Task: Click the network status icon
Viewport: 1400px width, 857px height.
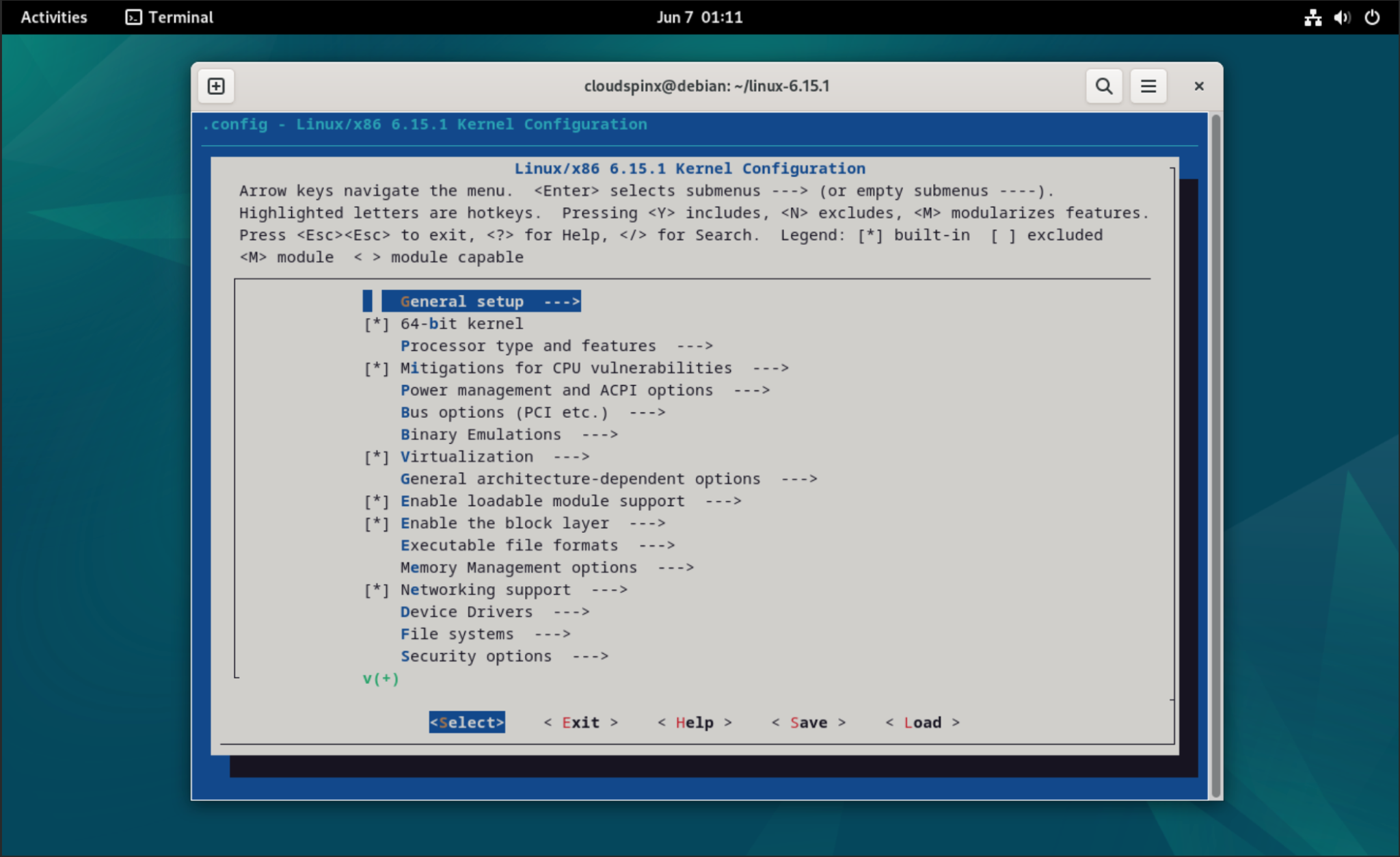Action: pos(1312,17)
